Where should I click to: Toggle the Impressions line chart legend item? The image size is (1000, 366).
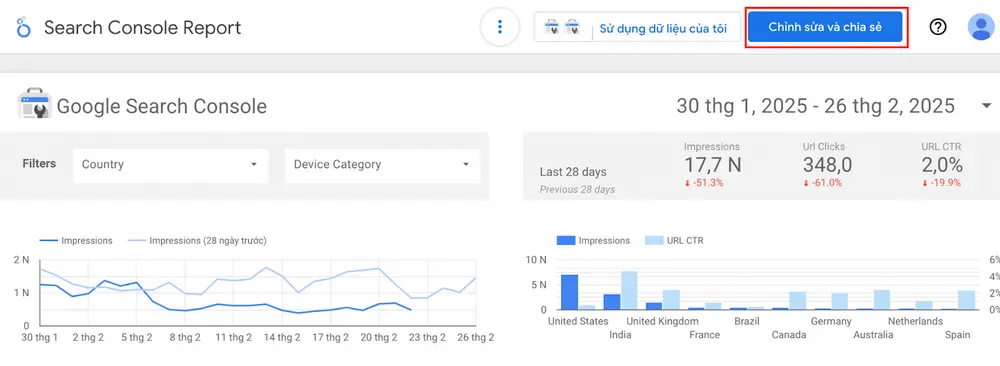76,240
